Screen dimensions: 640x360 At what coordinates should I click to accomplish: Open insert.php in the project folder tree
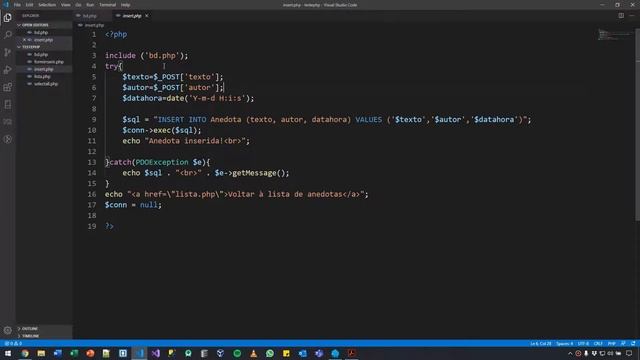coord(44,69)
